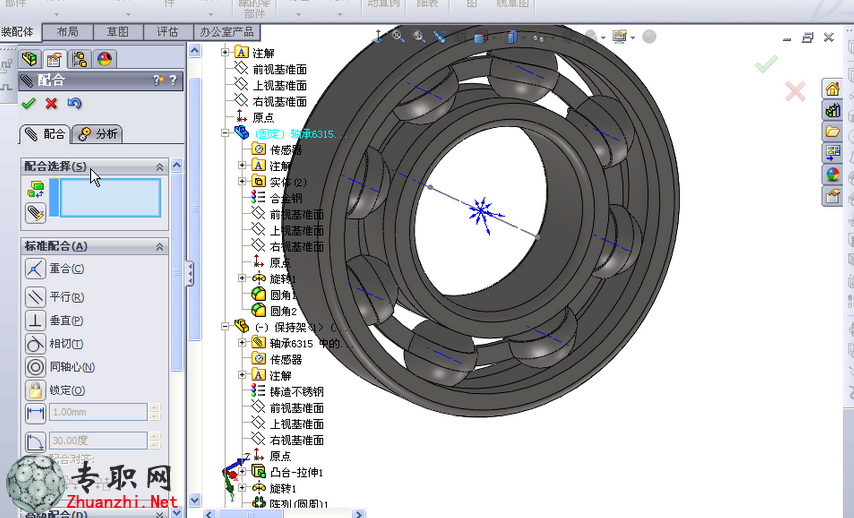Expand the top-level 注解 tree node
The height and width of the screenshot is (518, 854).
pyautogui.click(x=225, y=52)
